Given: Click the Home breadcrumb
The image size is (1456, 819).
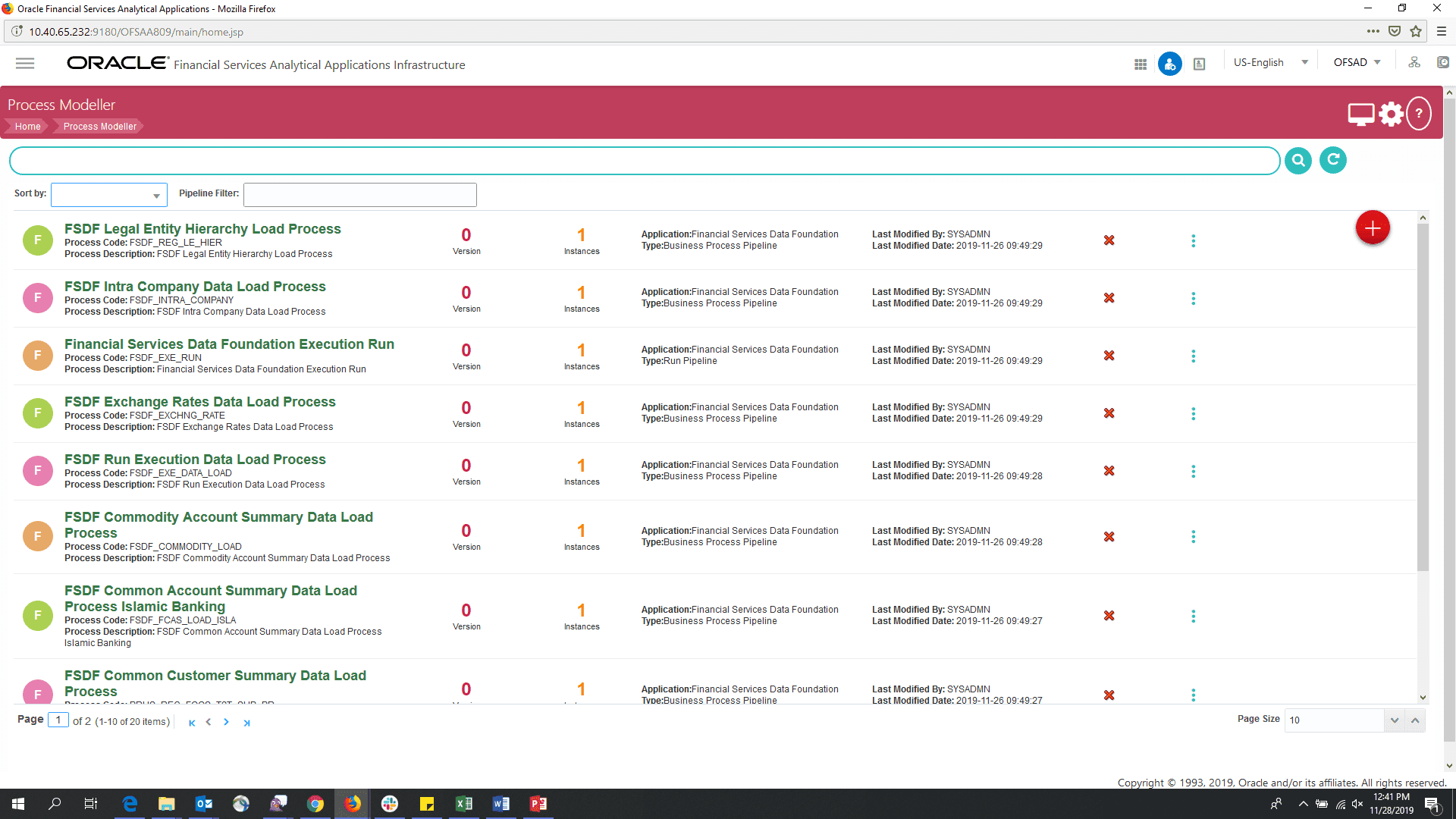Looking at the screenshot, I should [27, 127].
